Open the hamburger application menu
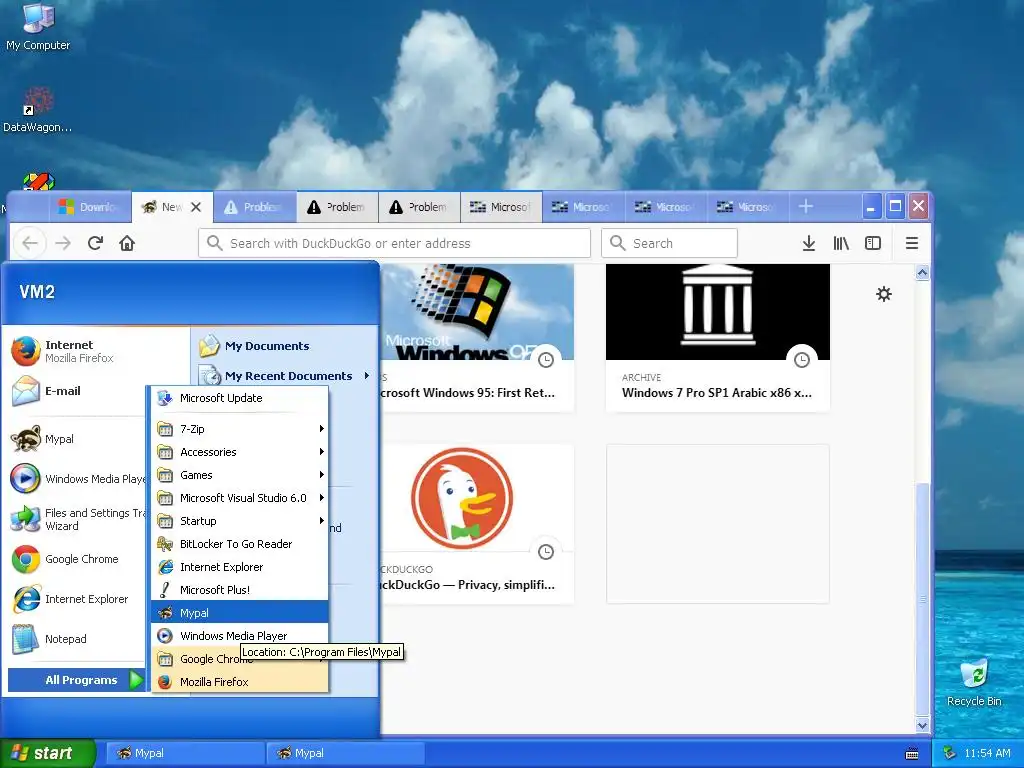Screen dimensions: 1024x768 tap(912, 243)
